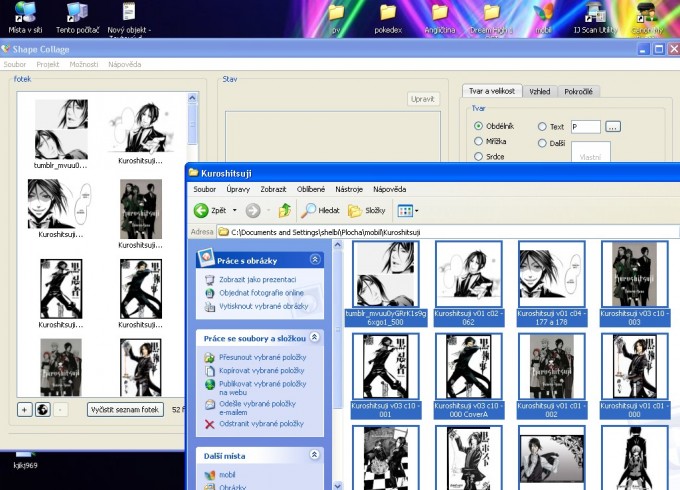This screenshot has width=680, height=490.
Task: Click scroll up arrow in photo list
Action: coord(193,98)
